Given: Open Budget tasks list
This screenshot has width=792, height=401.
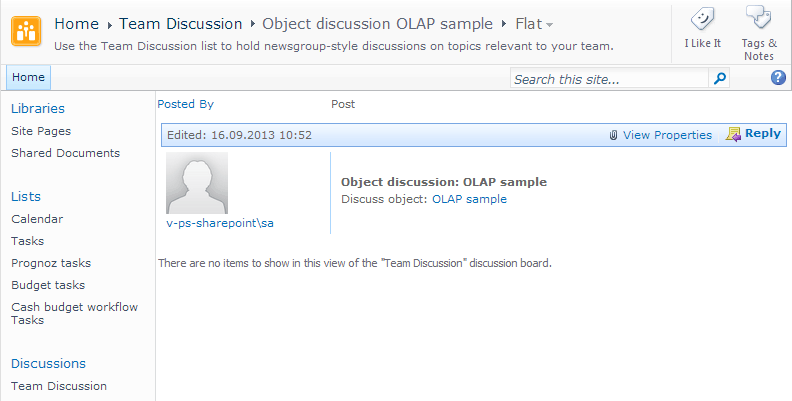Looking at the screenshot, I should point(48,285).
